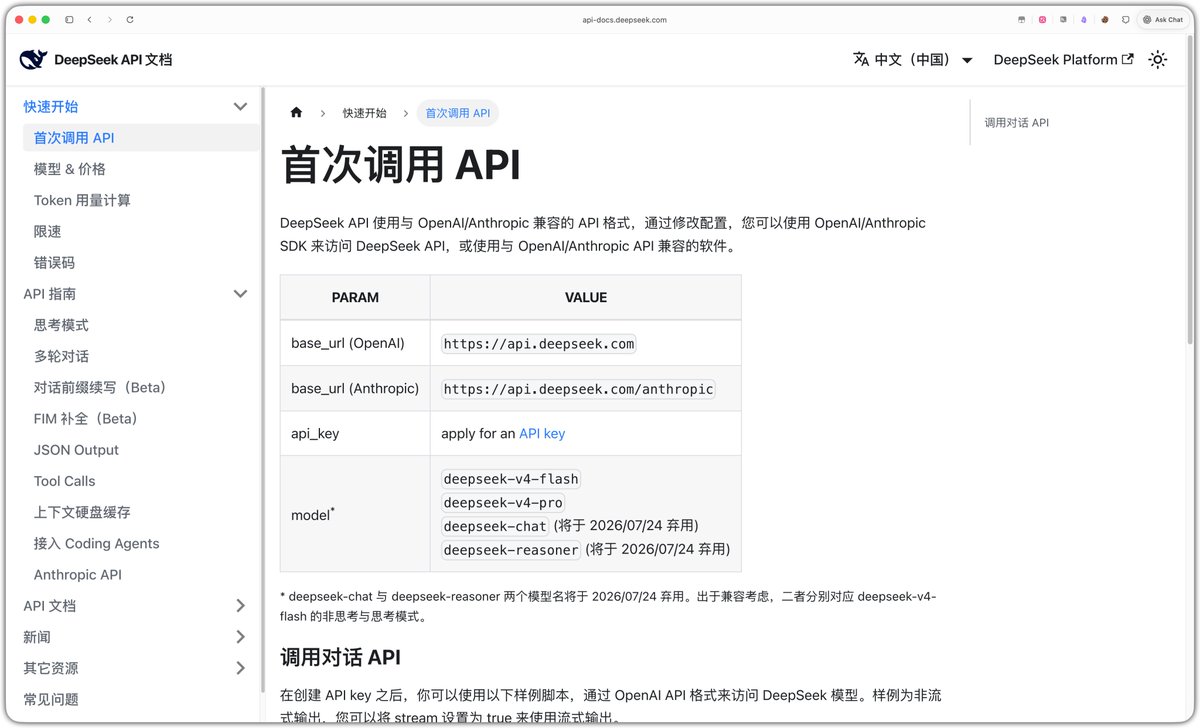Click the deepseek-reasoner model name
The width and height of the screenshot is (1200, 728).
coord(511,549)
